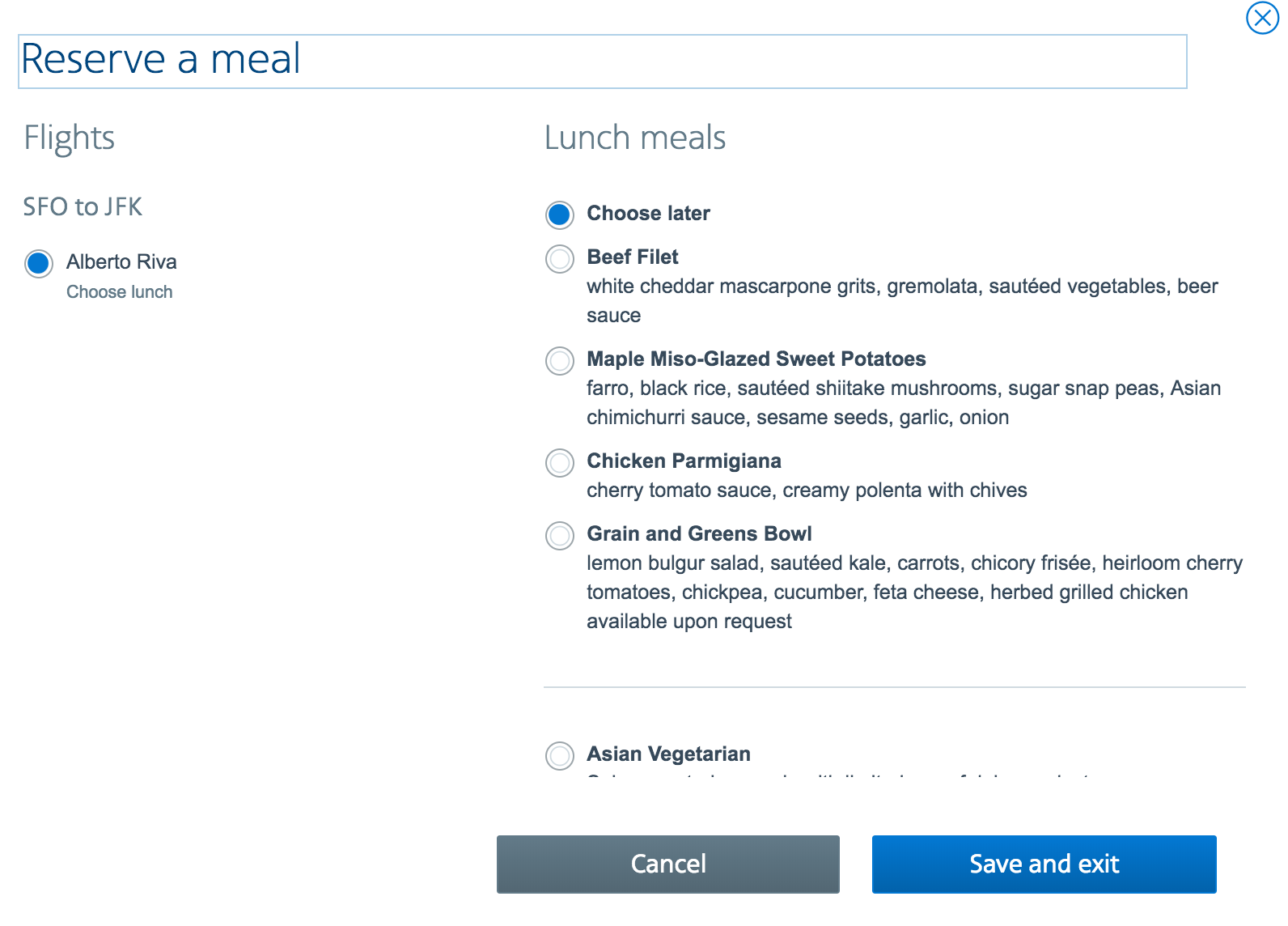Click the Choose lunch link

pyautogui.click(x=119, y=292)
